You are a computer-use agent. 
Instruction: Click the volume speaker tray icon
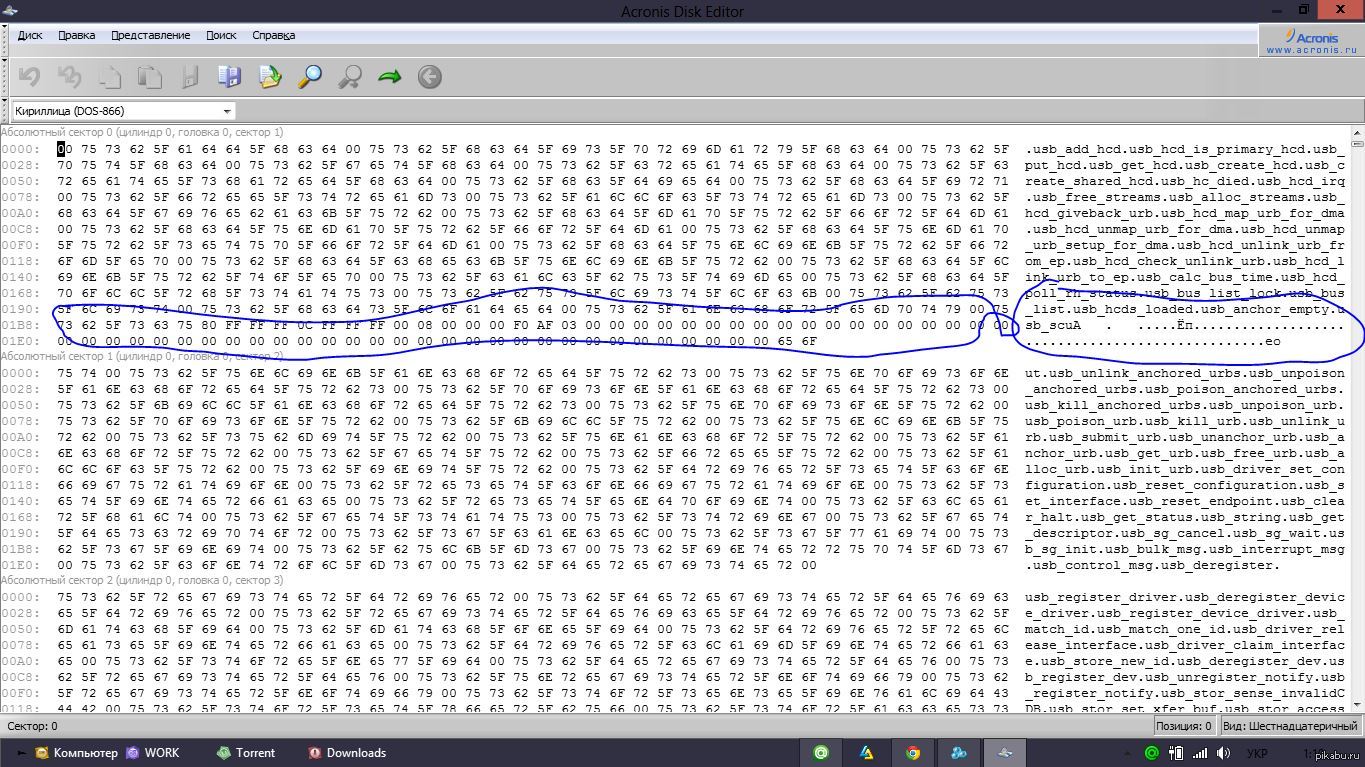tap(1221, 753)
